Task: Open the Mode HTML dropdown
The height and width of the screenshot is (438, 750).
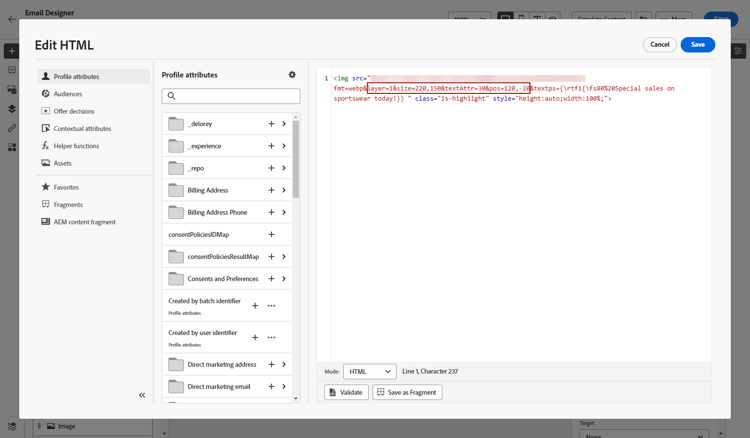Action: [x=370, y=372]
